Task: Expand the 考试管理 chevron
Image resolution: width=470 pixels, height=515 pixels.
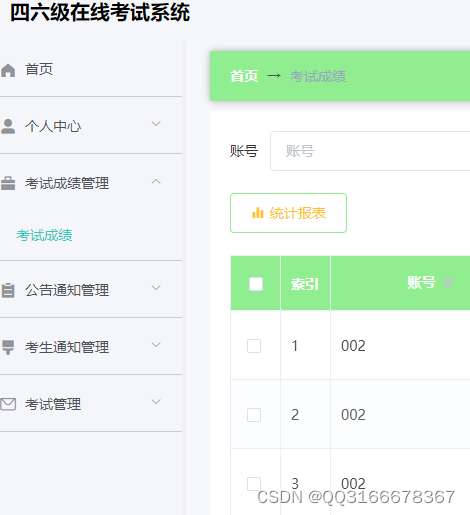Action: coord(156,402)
